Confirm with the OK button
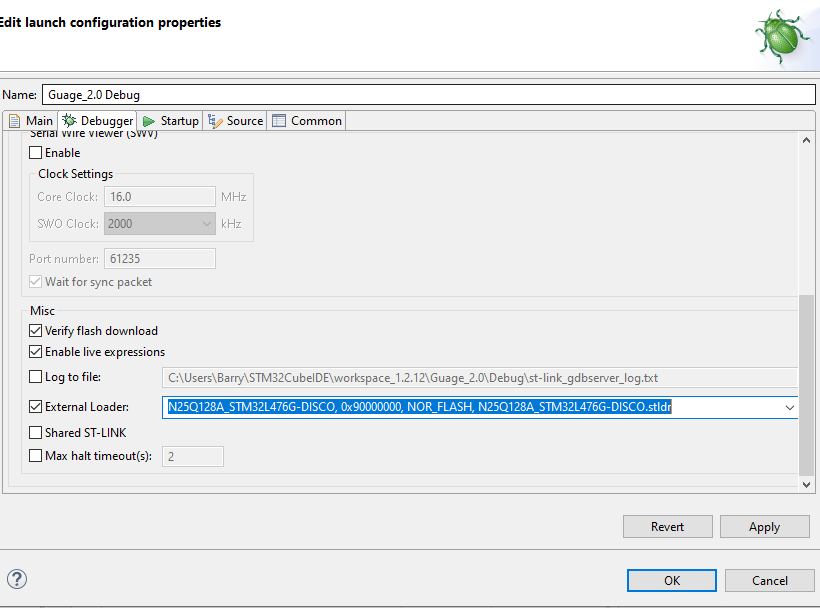 pos(671,580)
